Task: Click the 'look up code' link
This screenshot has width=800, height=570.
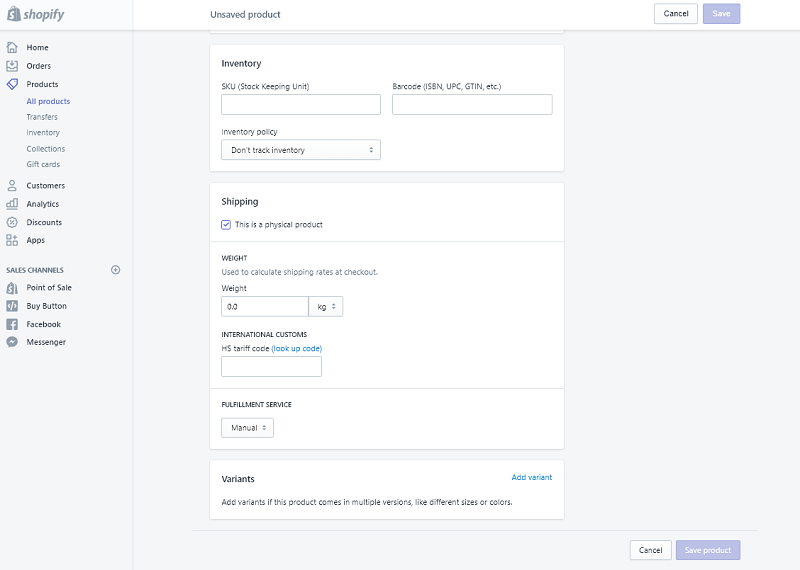Action: pyautogui.click(x=297, y=348)
